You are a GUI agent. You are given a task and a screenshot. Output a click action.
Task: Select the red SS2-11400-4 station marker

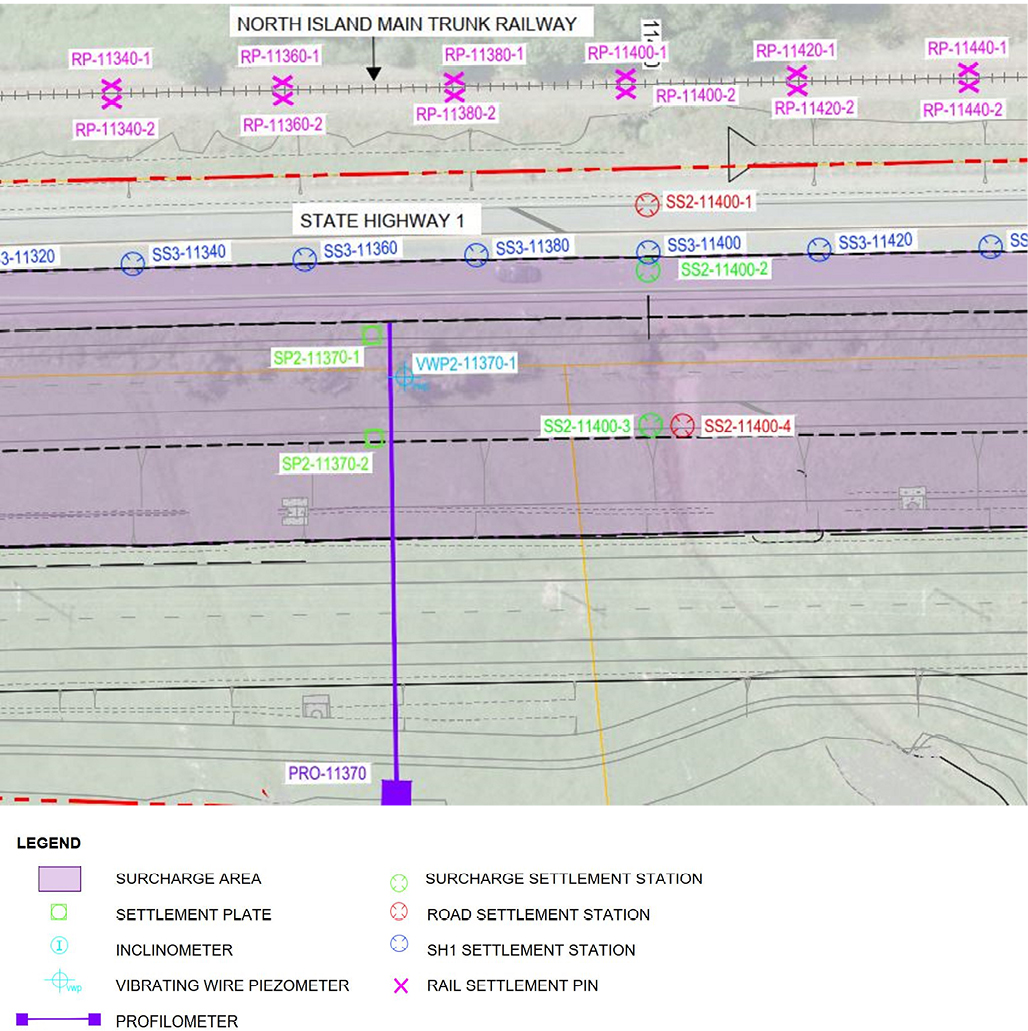coord(683,425)
